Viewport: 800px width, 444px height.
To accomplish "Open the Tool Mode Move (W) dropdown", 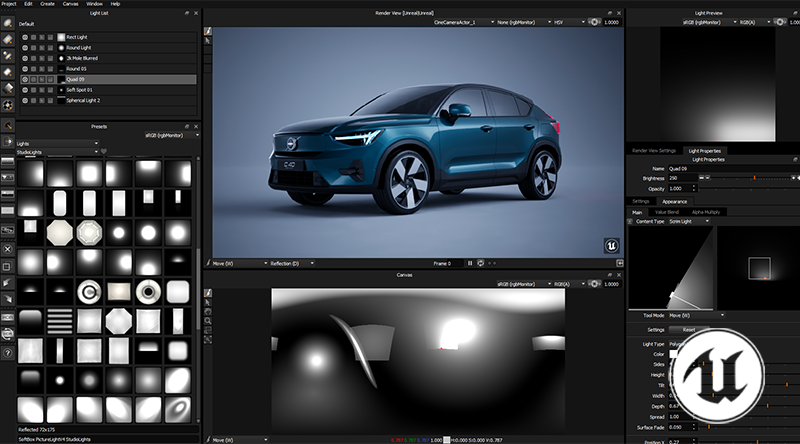I will (696, 315).
